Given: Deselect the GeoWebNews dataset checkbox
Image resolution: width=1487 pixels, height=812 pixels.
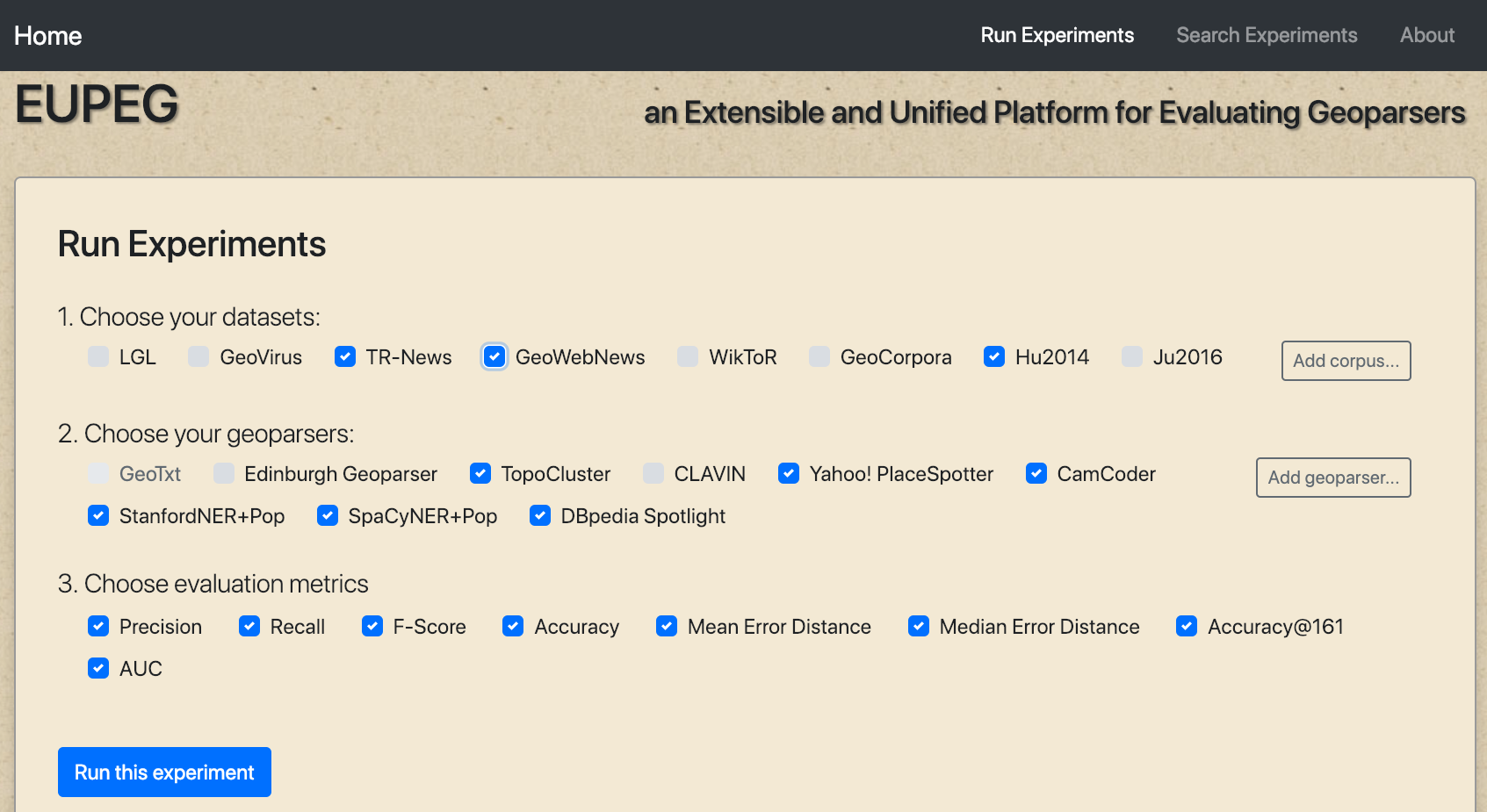Looking at the screenshot, I should point(494,356).
